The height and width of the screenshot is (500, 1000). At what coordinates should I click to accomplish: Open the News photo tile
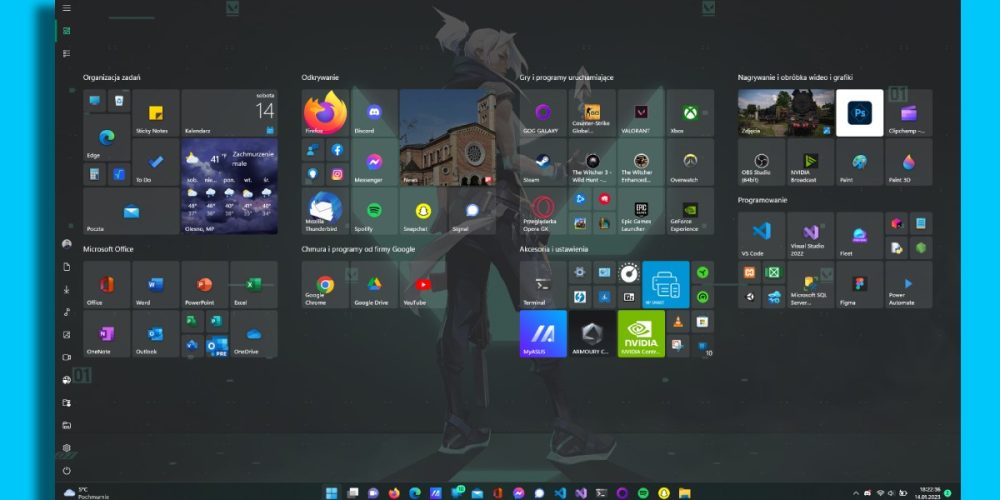point(448,137)
